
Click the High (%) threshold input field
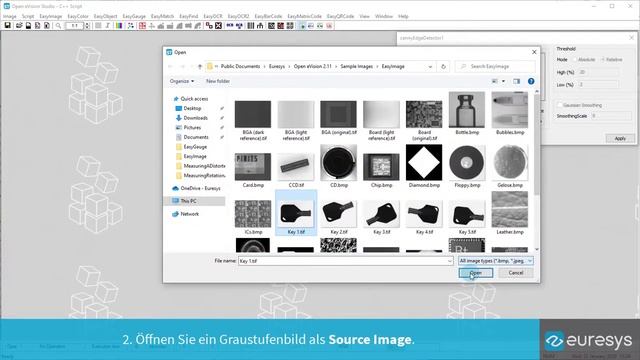point(598,72)
